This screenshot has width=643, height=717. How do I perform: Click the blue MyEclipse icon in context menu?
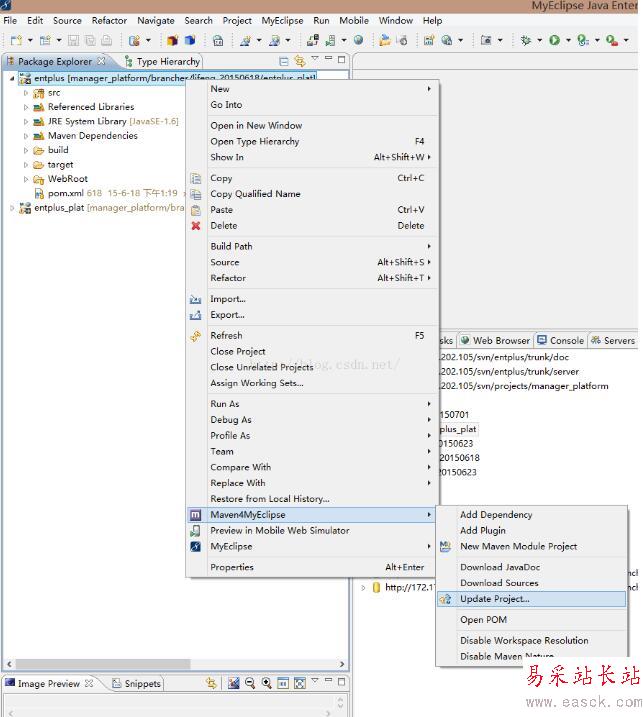click(x=195, y=546)
